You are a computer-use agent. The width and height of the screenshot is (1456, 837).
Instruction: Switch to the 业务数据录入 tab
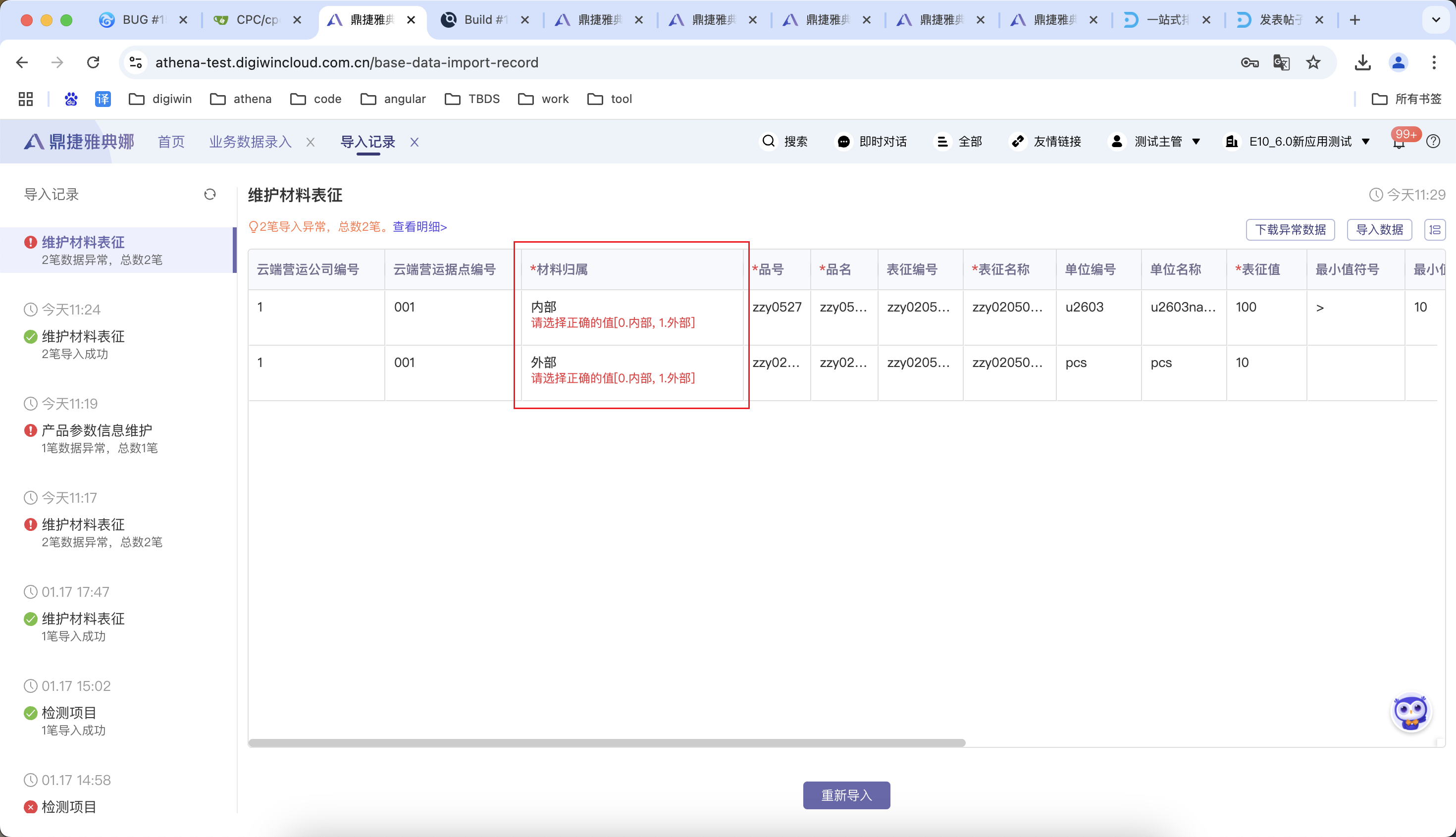[x=250, y=142]
